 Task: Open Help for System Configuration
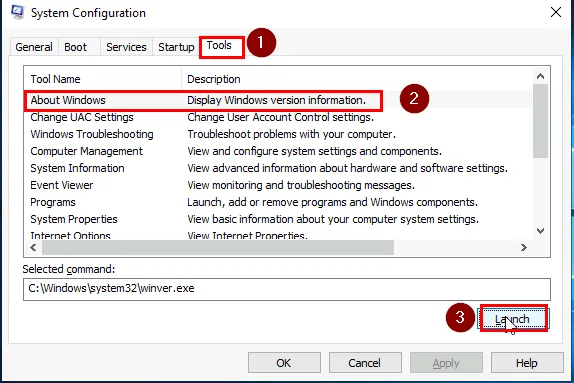click(x=527, y=363)
